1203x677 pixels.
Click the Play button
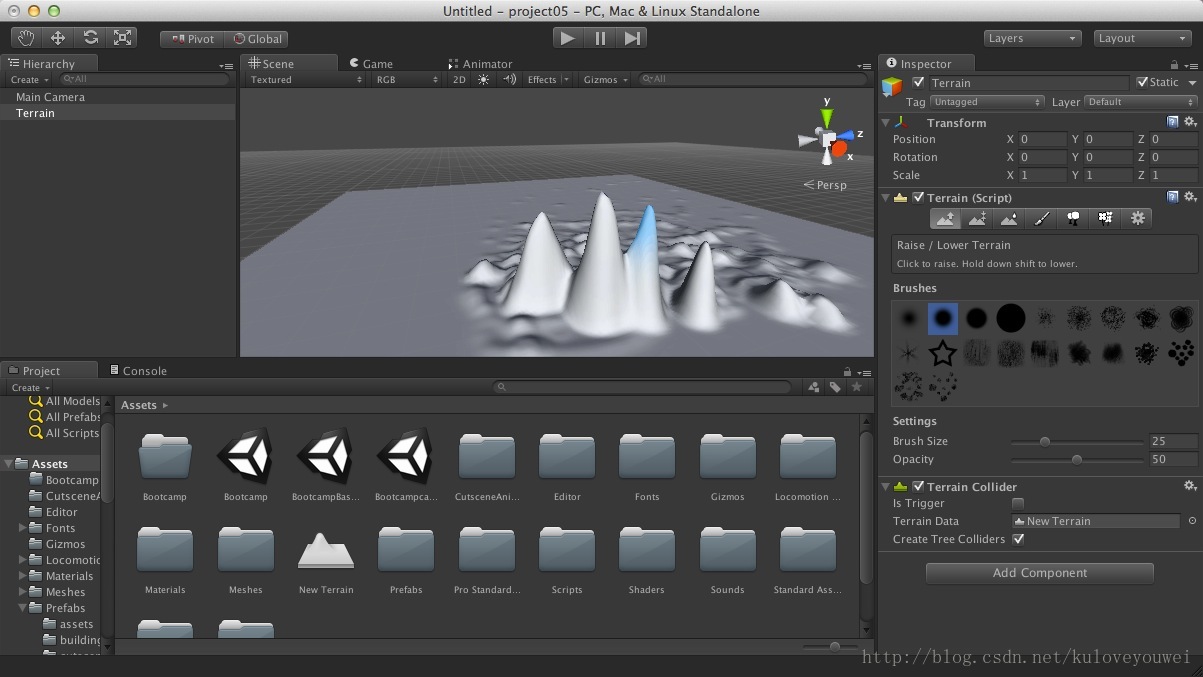click(568, 38)
